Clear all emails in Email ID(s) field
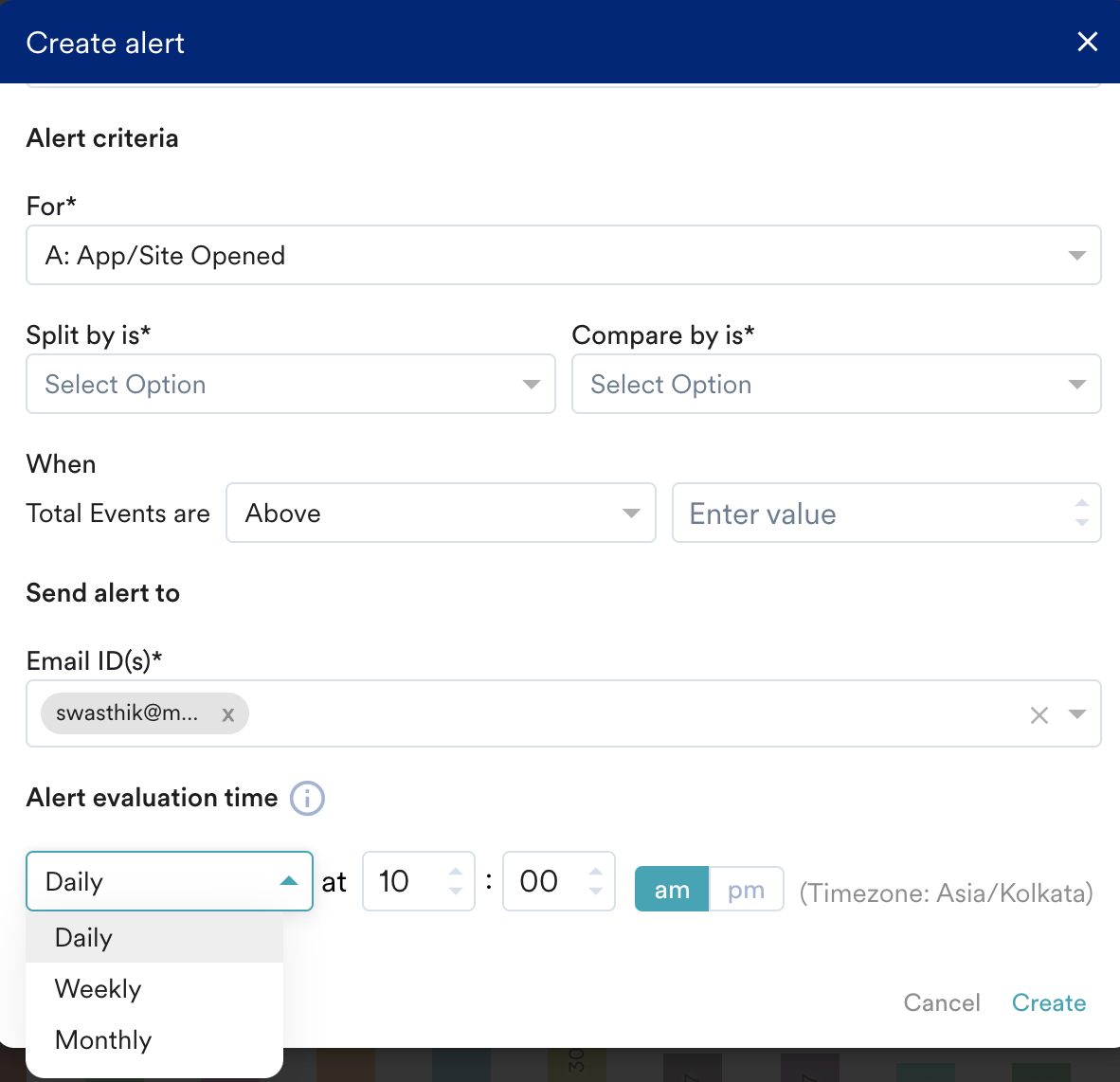Viewport: 1120px width, 1082px height. [1039, 715]
